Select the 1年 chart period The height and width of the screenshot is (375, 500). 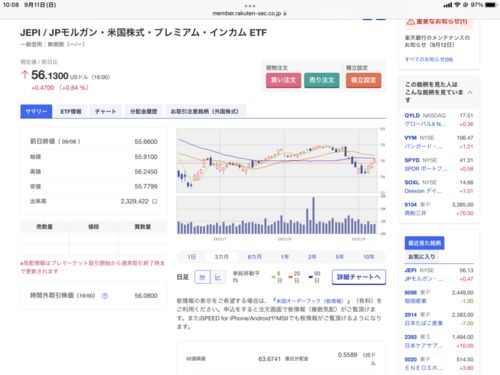coord(284,257)
